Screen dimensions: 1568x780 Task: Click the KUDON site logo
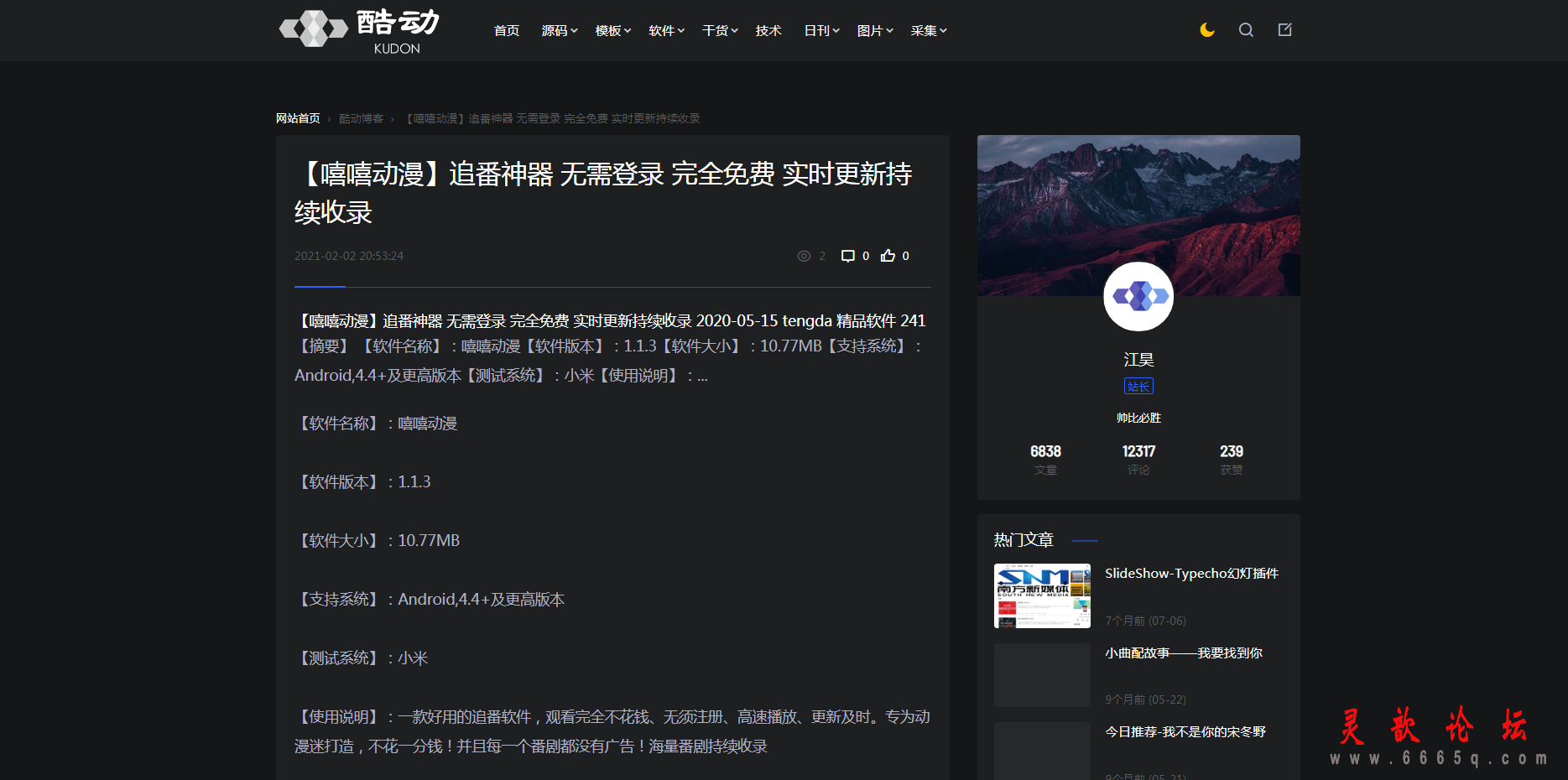359,31
